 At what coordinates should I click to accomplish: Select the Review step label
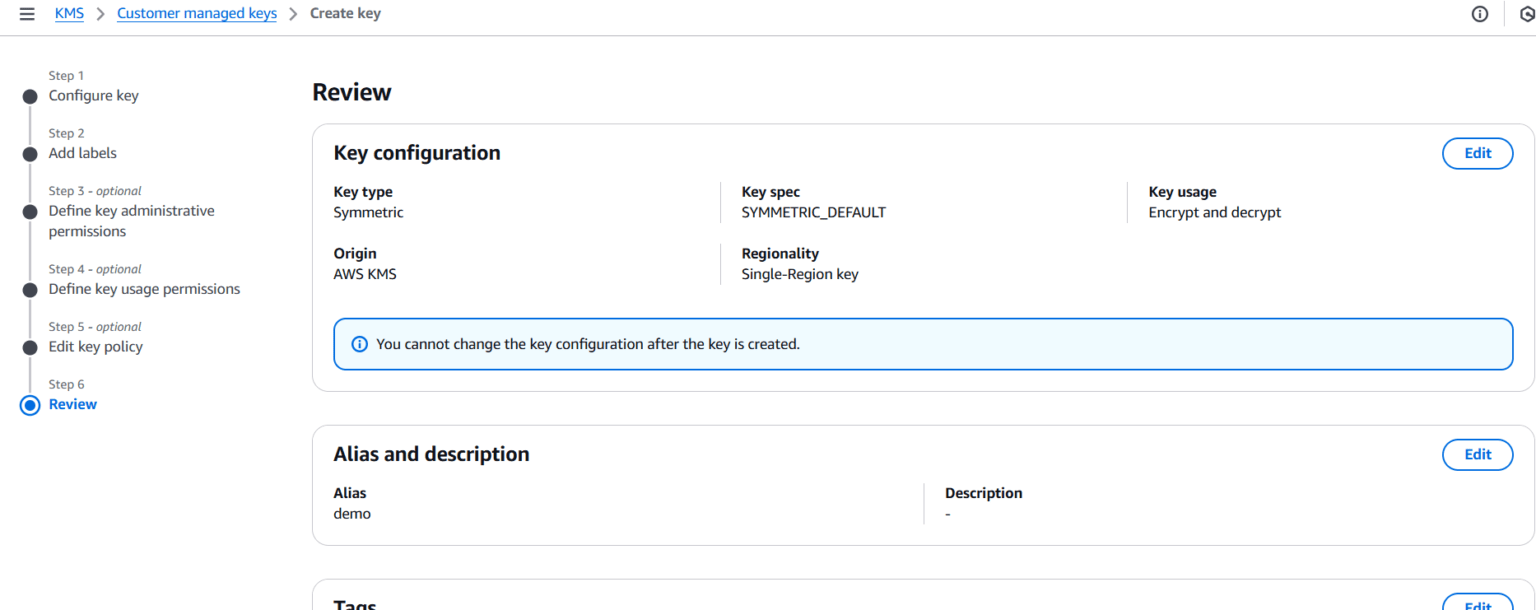click(x=72, y=404)
